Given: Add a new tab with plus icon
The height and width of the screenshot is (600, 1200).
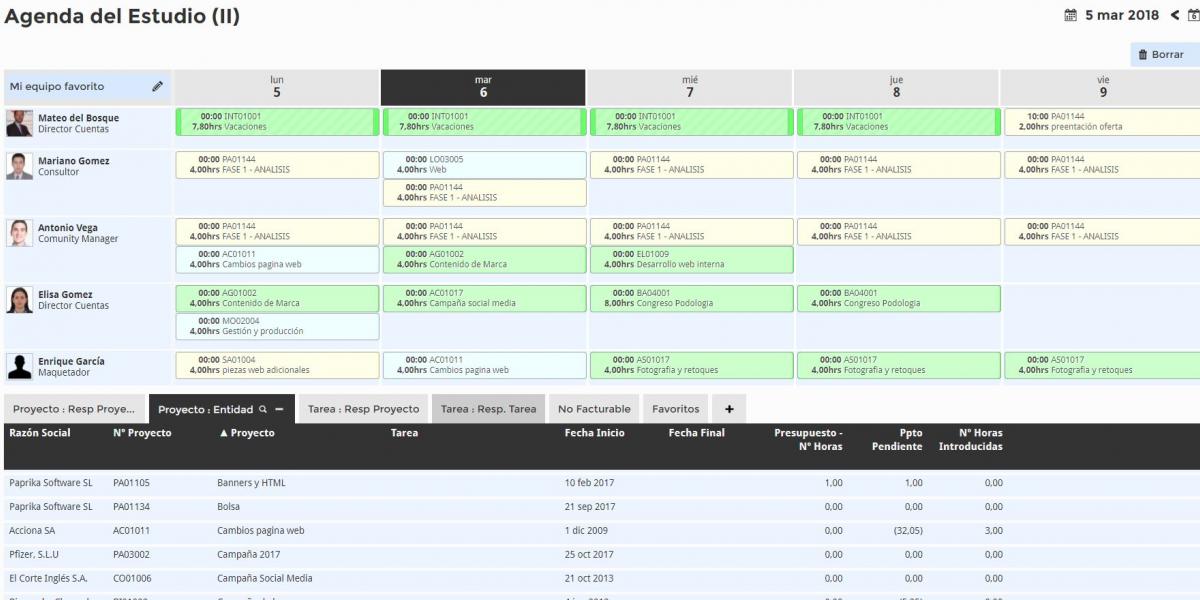Looking at the screenshot, I should [x=729, y=409].
